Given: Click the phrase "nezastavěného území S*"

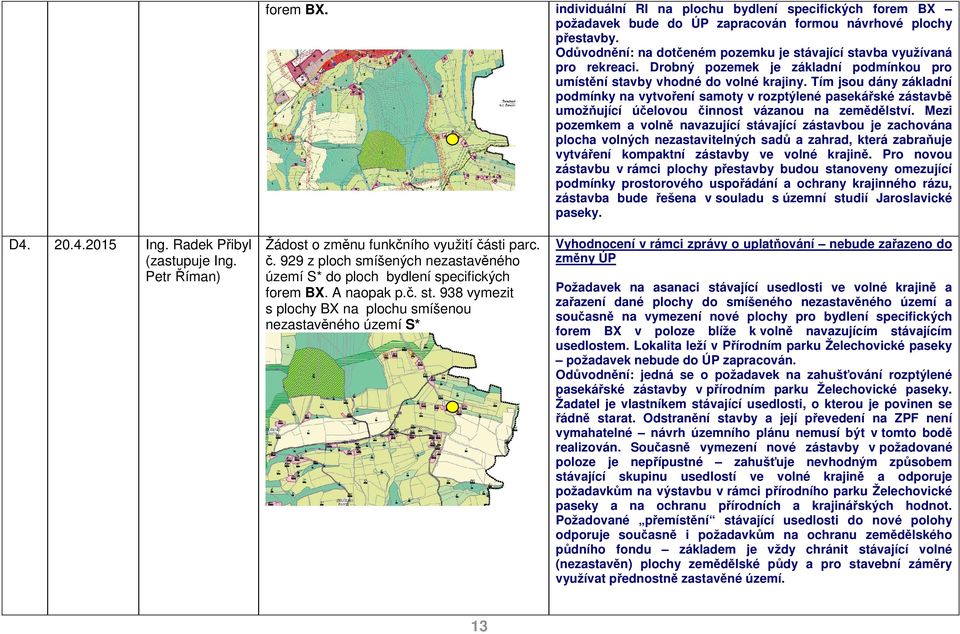Looking at the screenshot, I should pyautogui.click(x=343, y=325).
